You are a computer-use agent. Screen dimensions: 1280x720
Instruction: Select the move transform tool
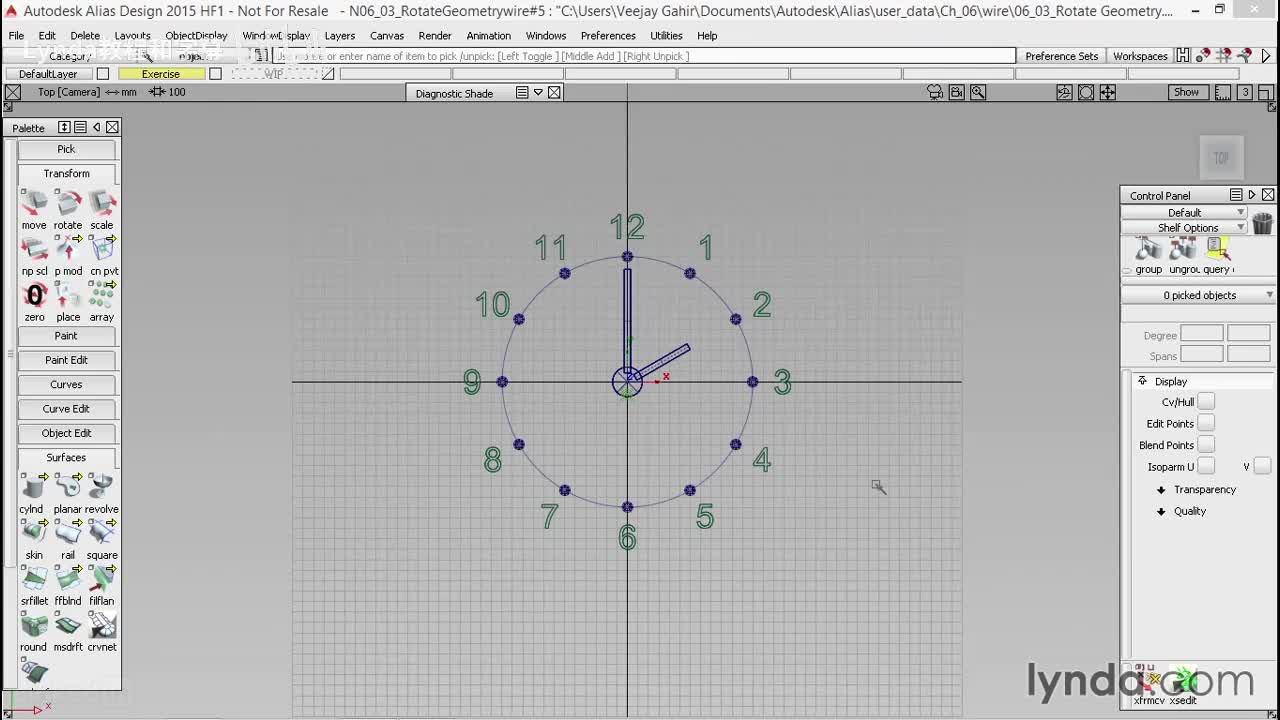pyautogui.click(x=34, y=204)
